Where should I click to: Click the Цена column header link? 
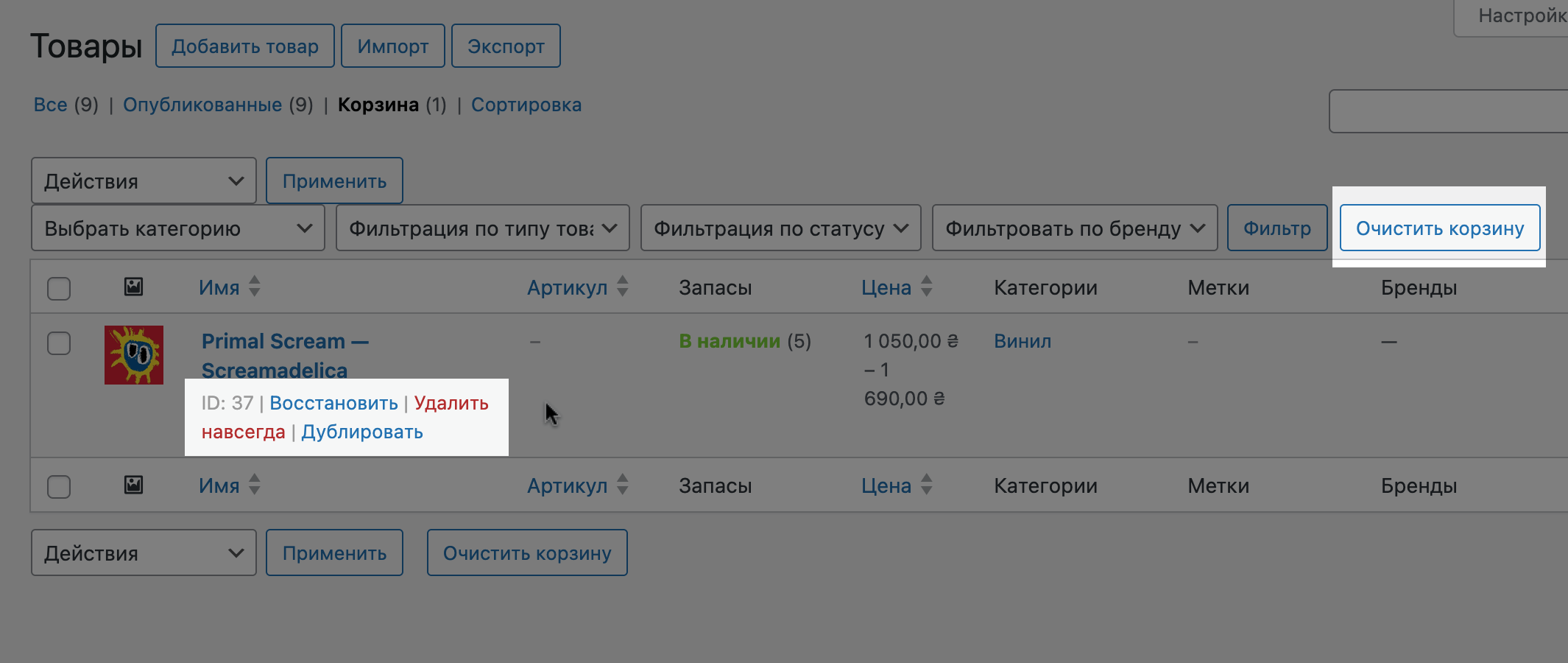886,287
